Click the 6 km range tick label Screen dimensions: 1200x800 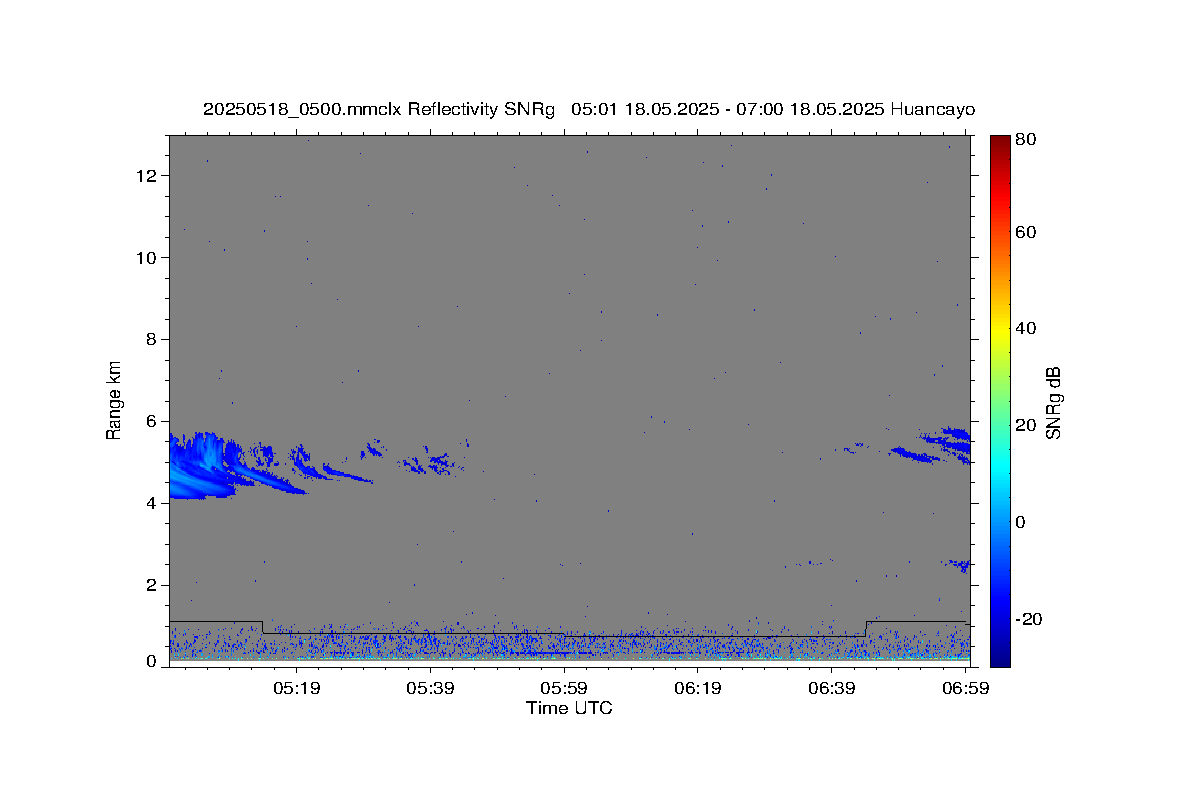pos(153,422)
